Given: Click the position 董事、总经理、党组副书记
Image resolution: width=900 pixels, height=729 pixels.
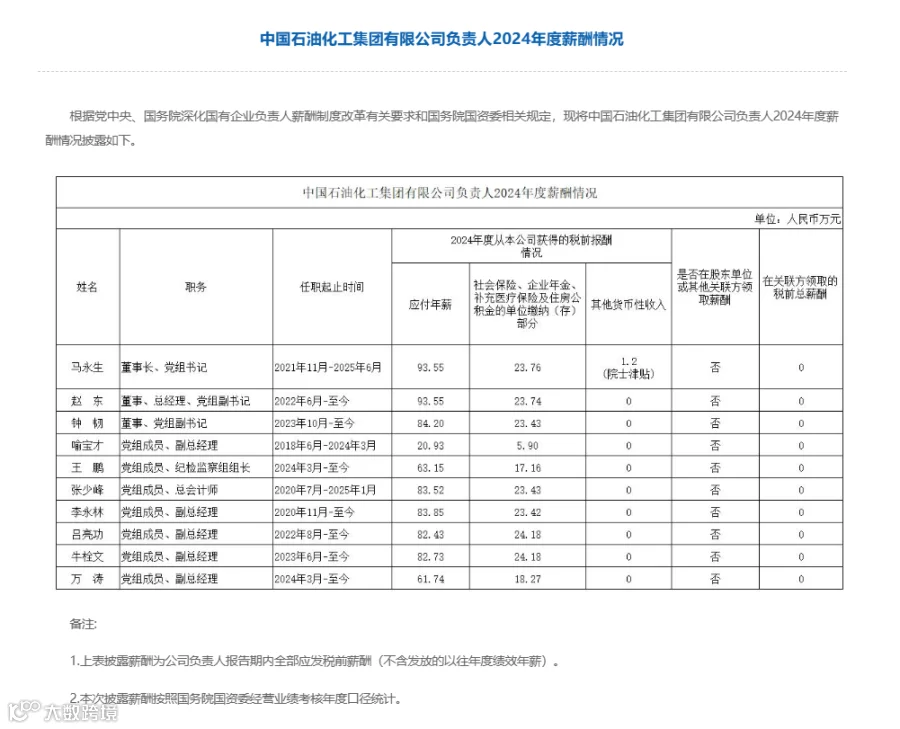Looking at the screenshot, I should pyautogui.click(x=185, y=401).
